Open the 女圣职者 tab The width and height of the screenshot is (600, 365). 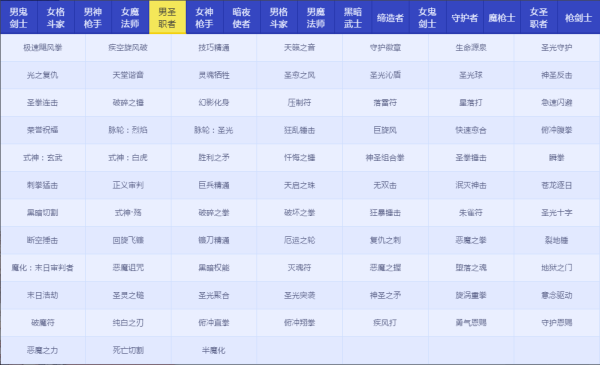(539, 18)
